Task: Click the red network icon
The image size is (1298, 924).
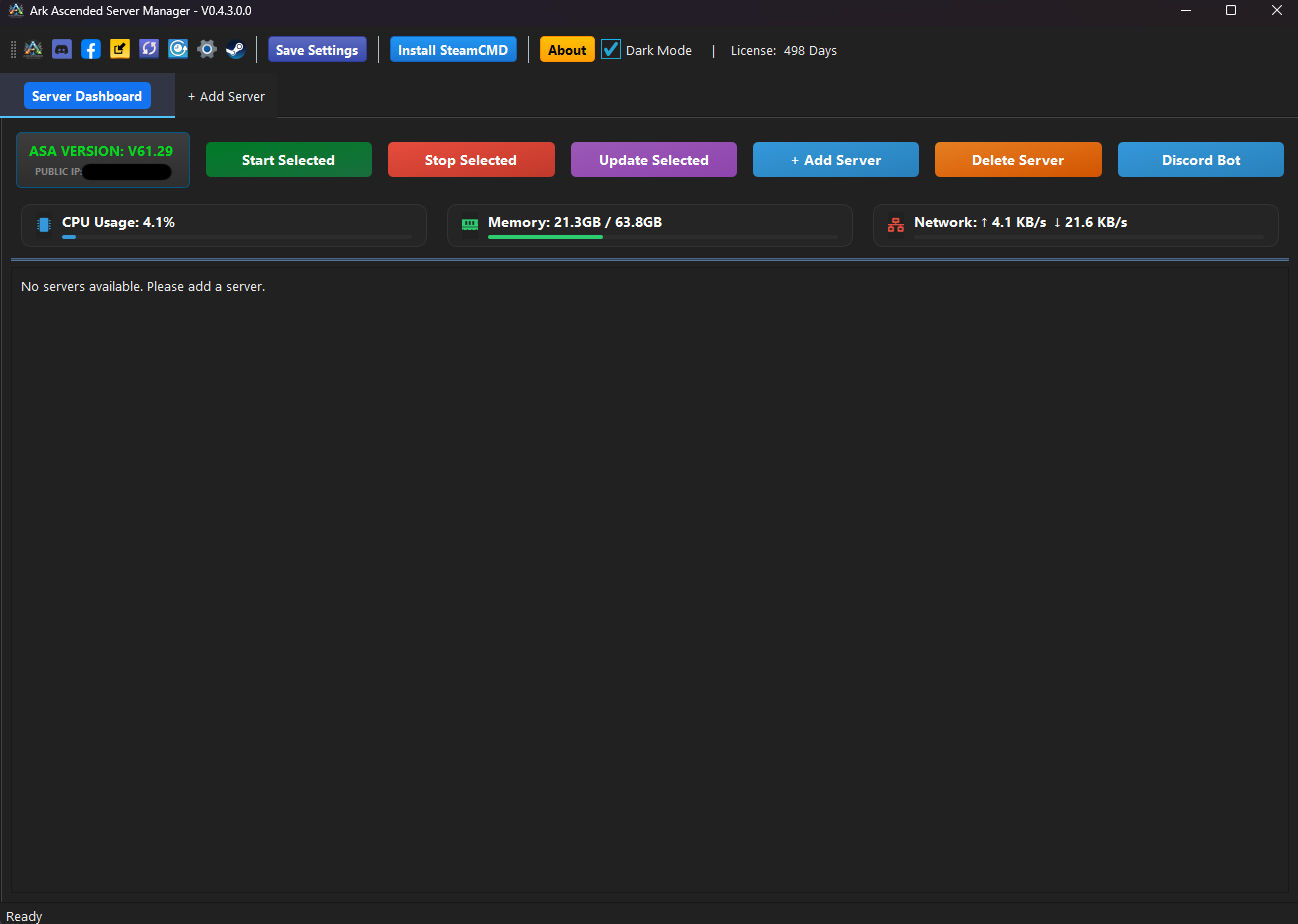Action: (896, 225)
